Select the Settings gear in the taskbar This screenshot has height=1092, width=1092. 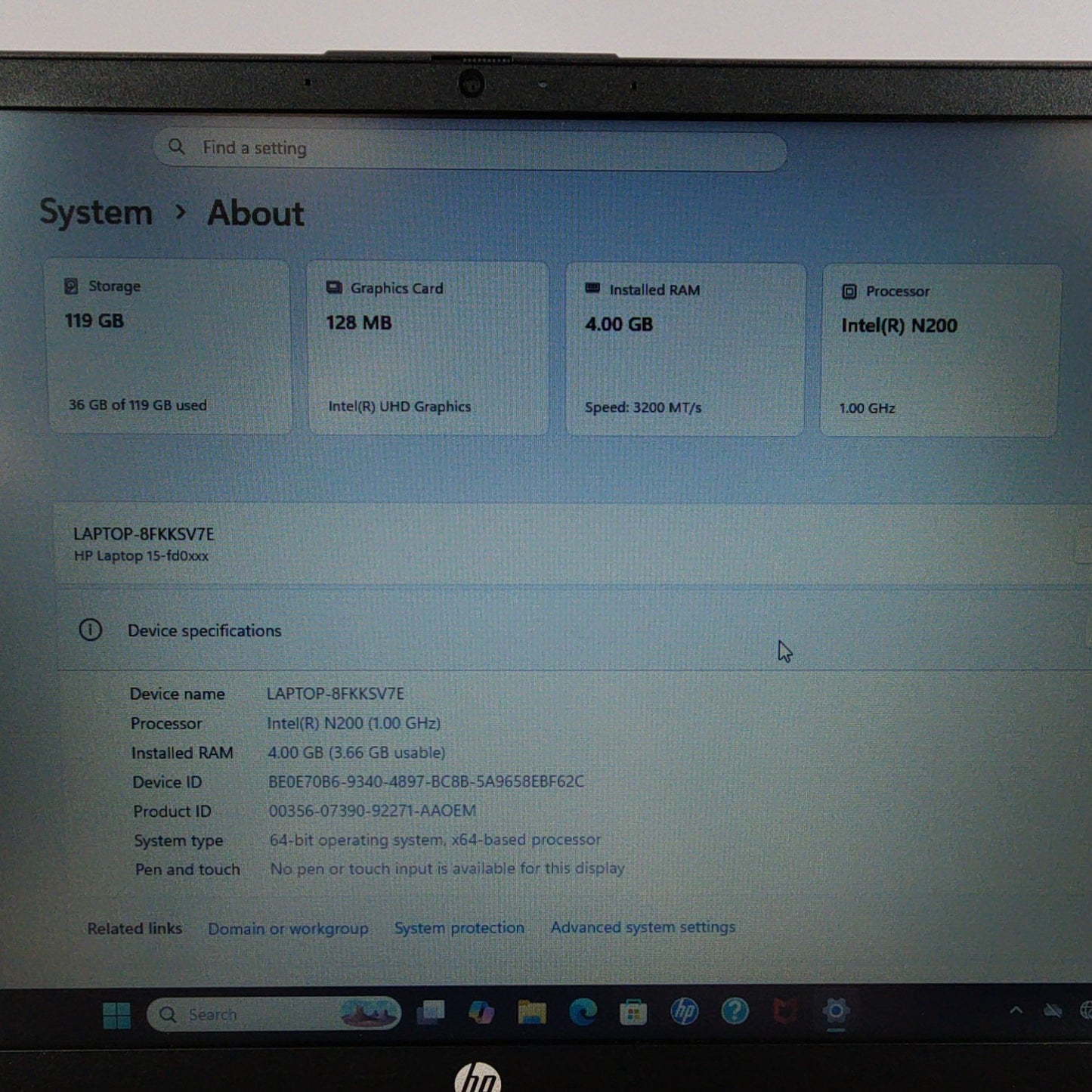(835, 1010)
